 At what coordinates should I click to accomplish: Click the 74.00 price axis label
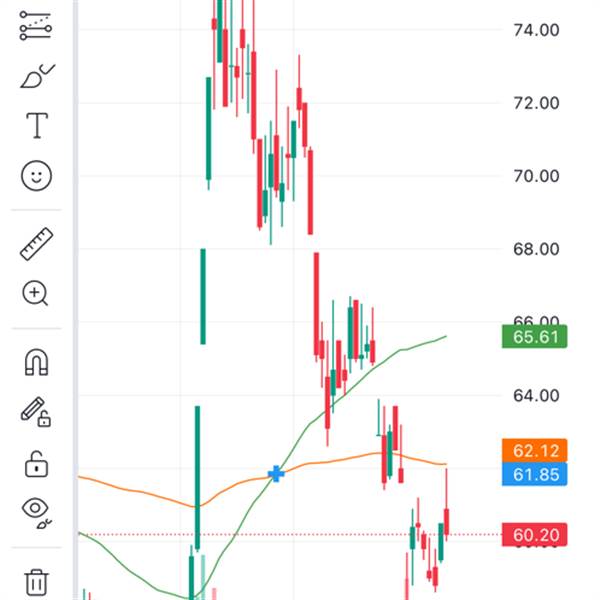tap(536, 30)
